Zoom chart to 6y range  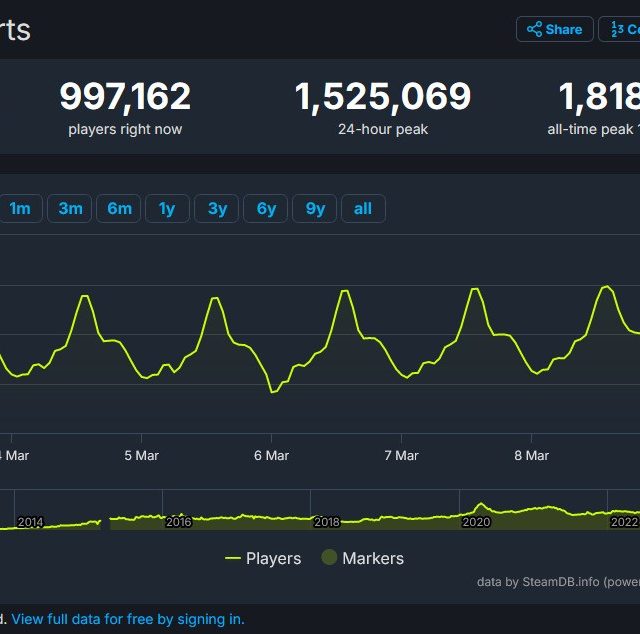[266, 208]
